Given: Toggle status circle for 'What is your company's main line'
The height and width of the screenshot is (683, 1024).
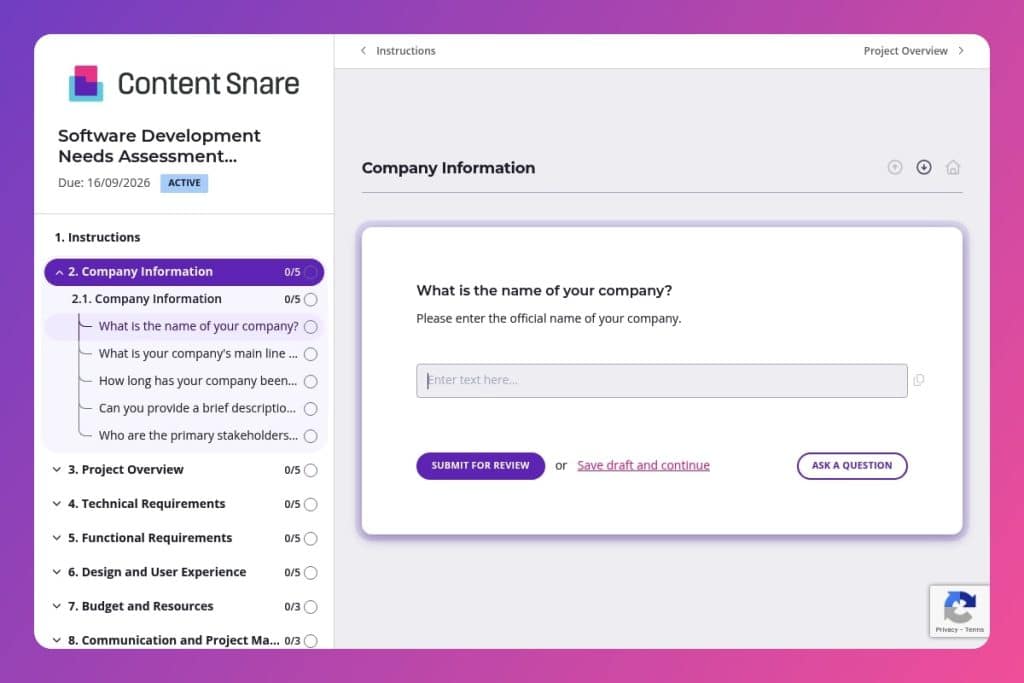Looking at the screenshot, I should [311, 354].
